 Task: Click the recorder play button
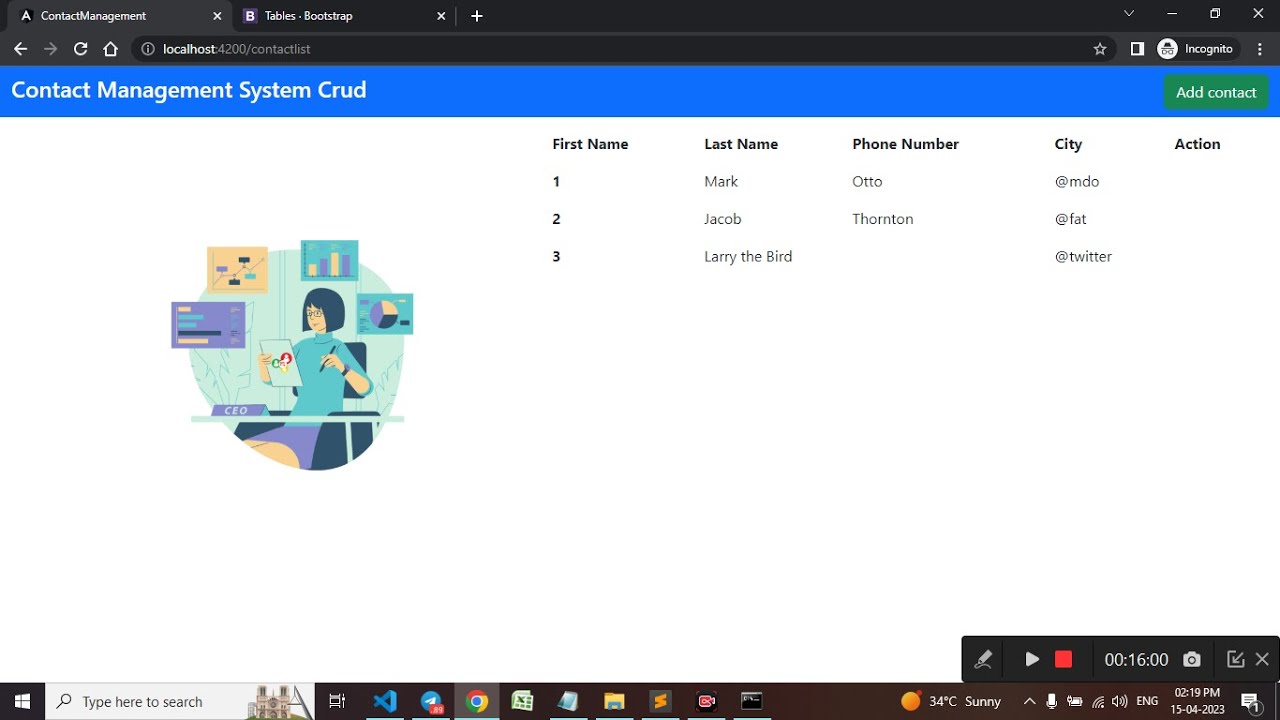coord(1032,659)
